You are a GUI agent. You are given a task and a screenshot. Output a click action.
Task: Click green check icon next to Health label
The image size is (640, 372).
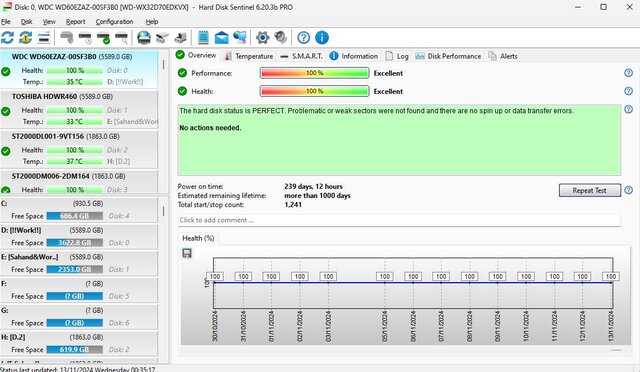pos(182,91)
